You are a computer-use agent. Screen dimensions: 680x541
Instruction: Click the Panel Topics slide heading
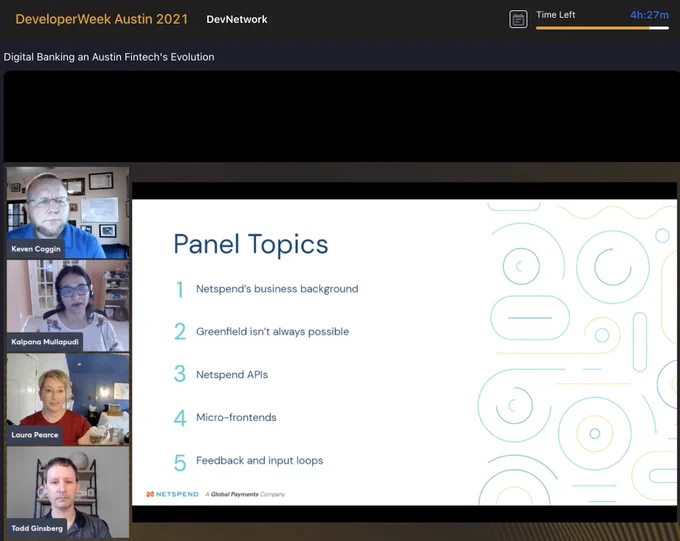(x=251, y=244)
